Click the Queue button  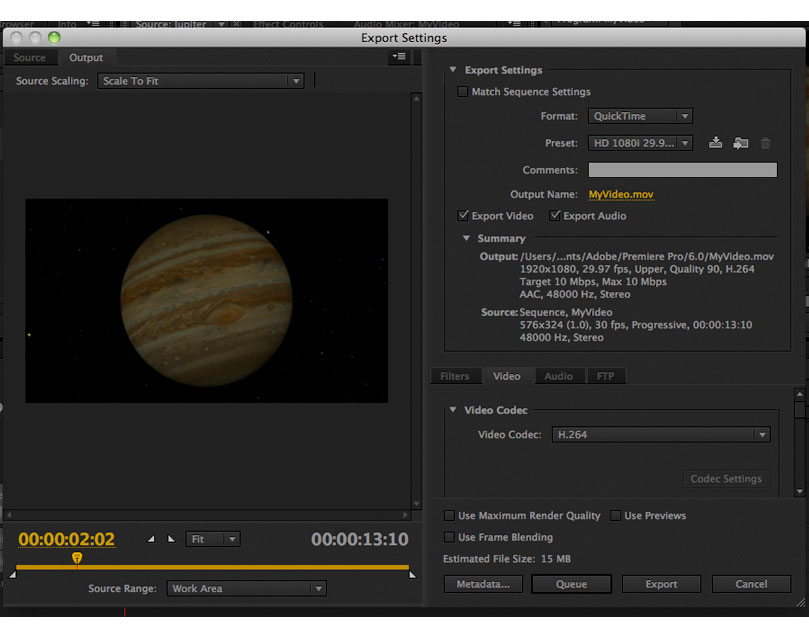[571, 584]
